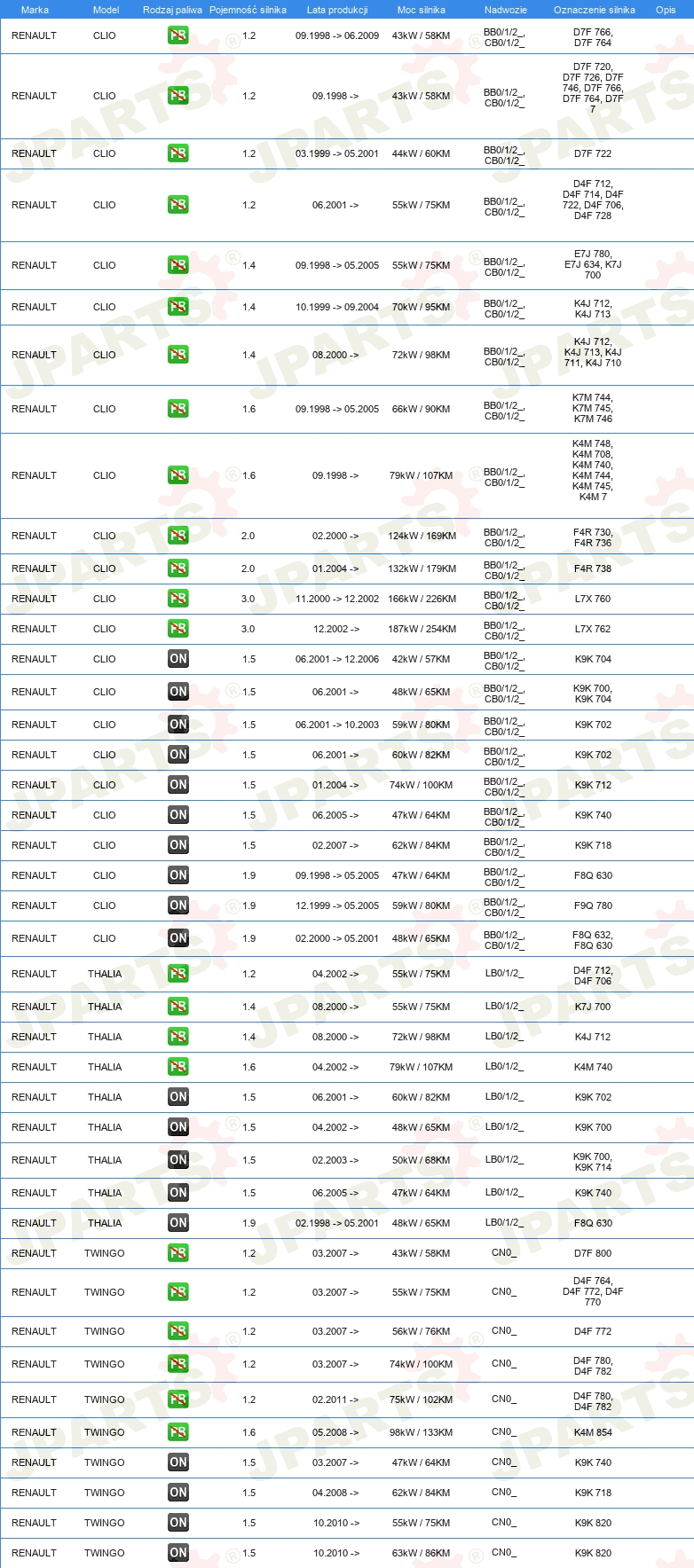Select the engine code D7F 800
The height and width of the screenshot is (1568, 694).
(593, 1253)
